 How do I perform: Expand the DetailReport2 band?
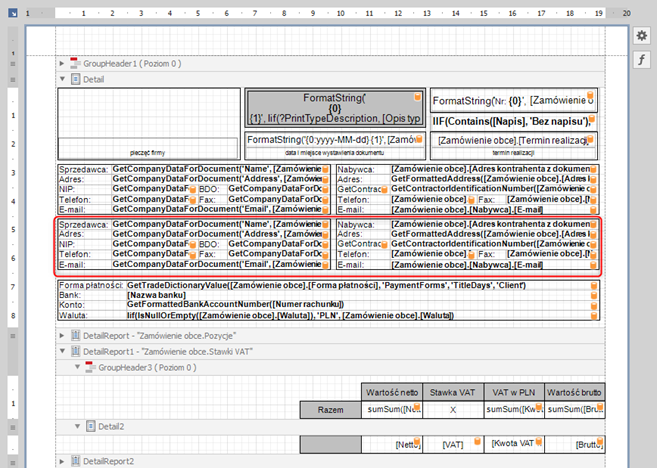click(62, 460)
